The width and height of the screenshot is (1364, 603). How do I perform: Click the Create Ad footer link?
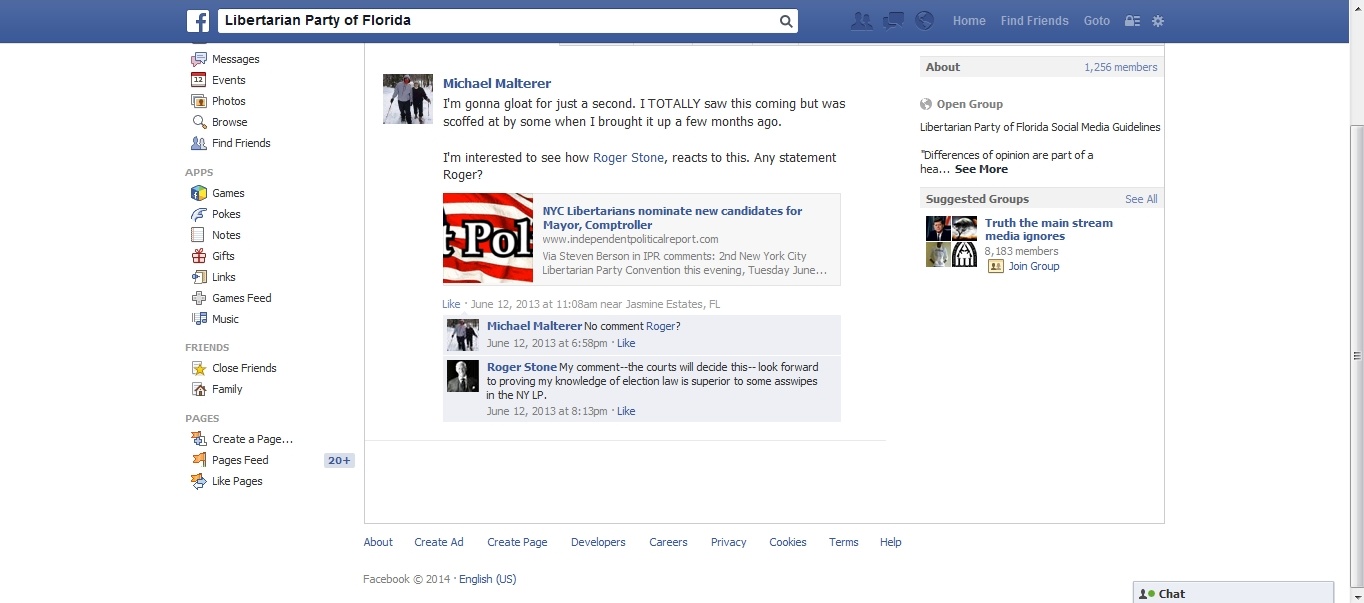click(439, 542)
